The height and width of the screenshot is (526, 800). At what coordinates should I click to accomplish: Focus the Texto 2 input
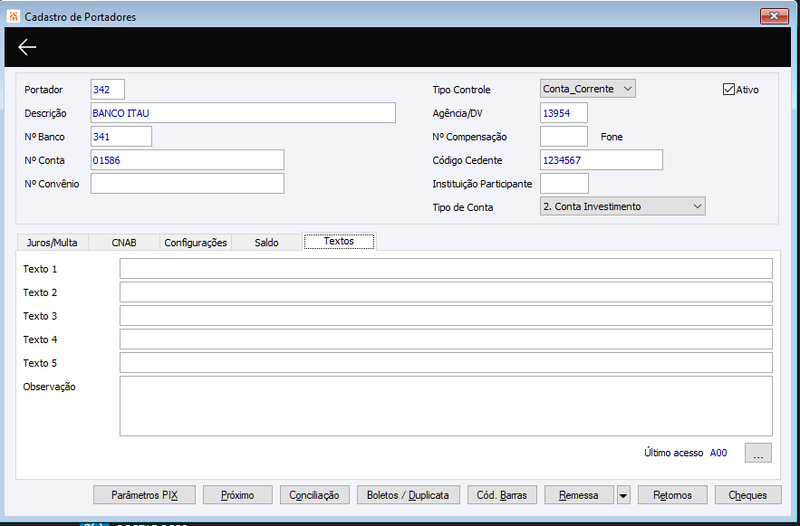click(x=446, y=292)
